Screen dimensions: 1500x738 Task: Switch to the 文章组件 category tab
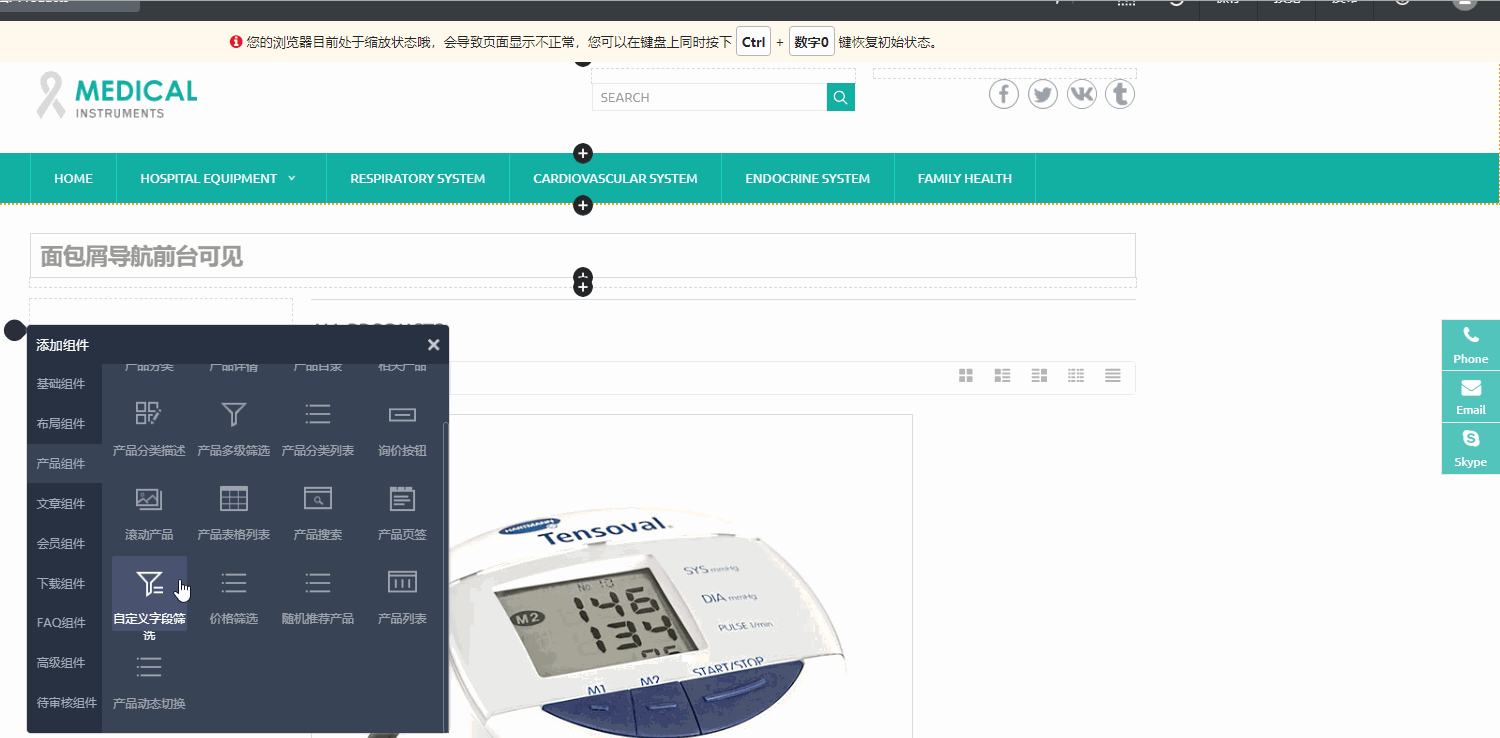tap(61, 504)
